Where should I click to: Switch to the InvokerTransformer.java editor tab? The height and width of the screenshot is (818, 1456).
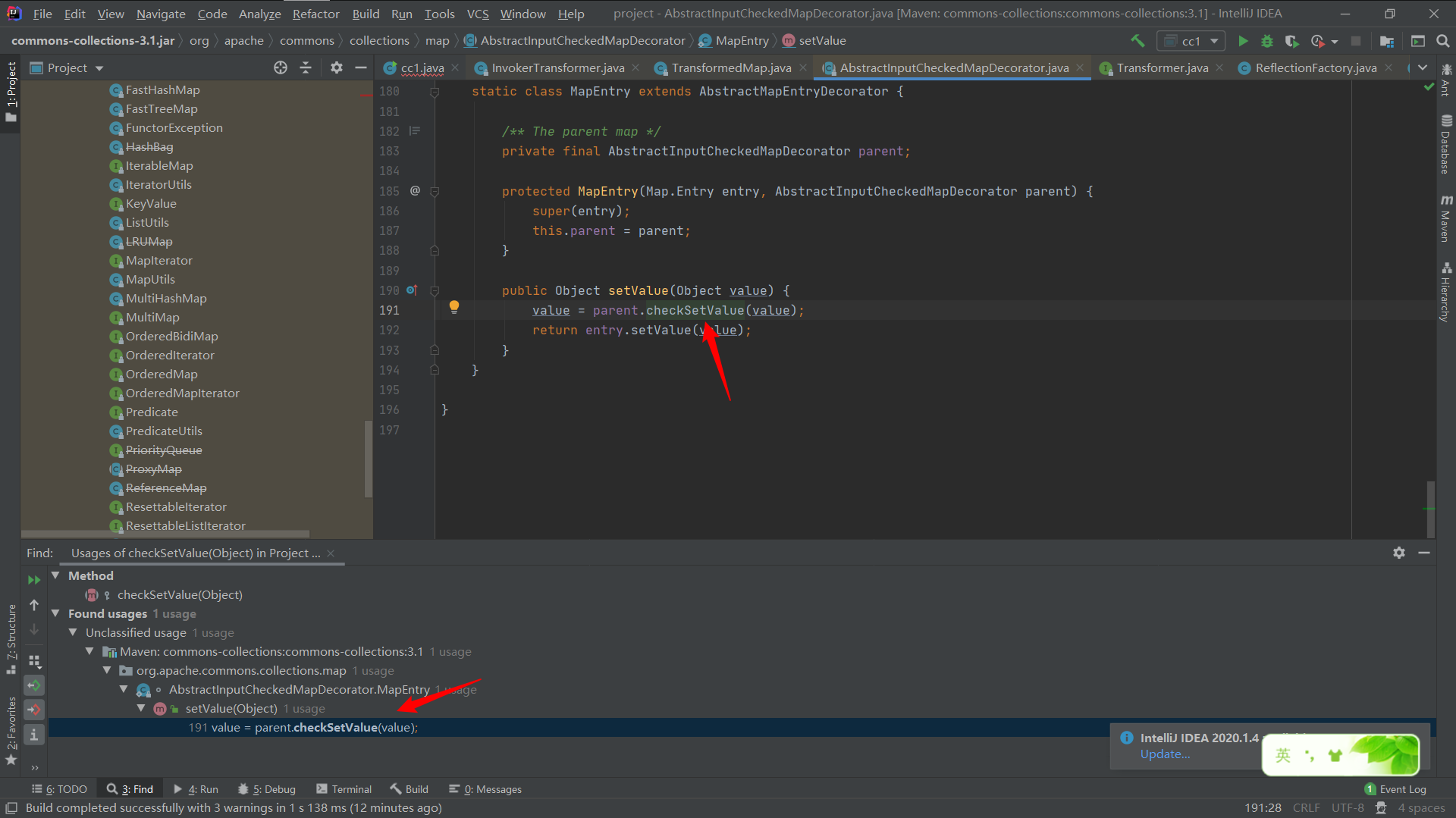point(557,67)
